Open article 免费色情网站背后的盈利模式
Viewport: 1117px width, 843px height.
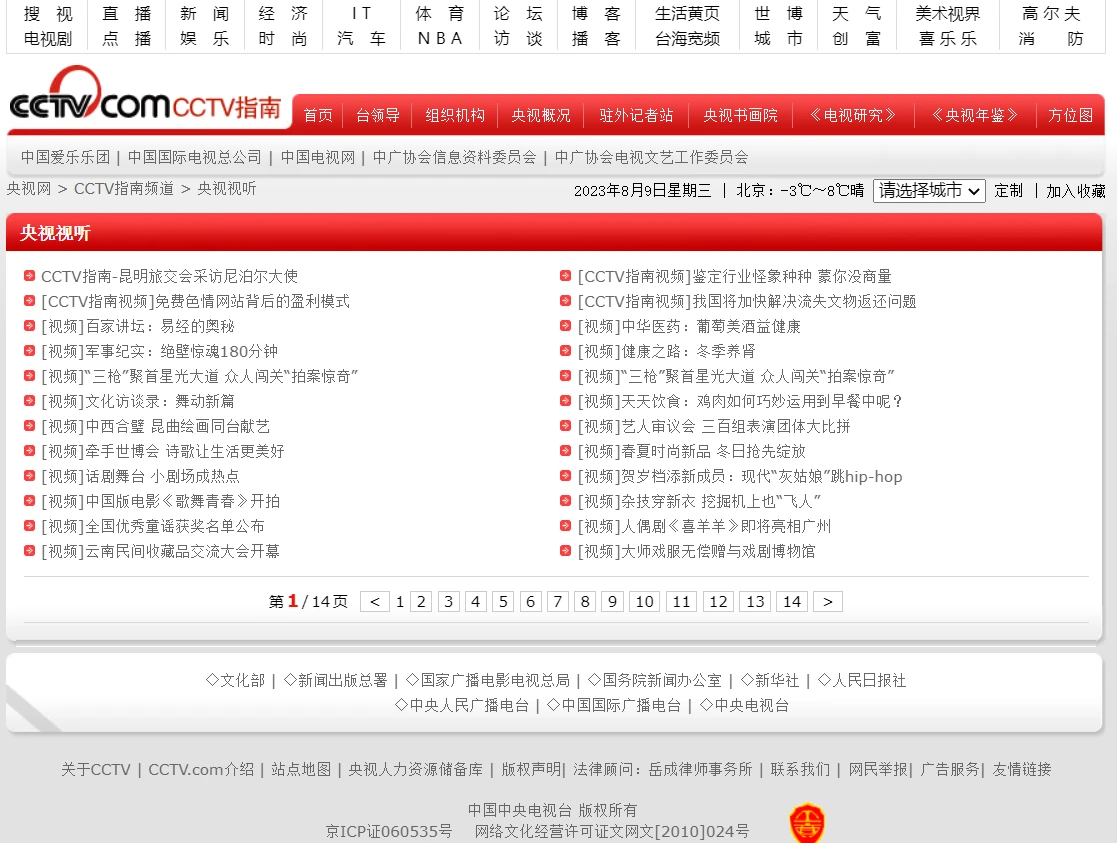point(195,301)
